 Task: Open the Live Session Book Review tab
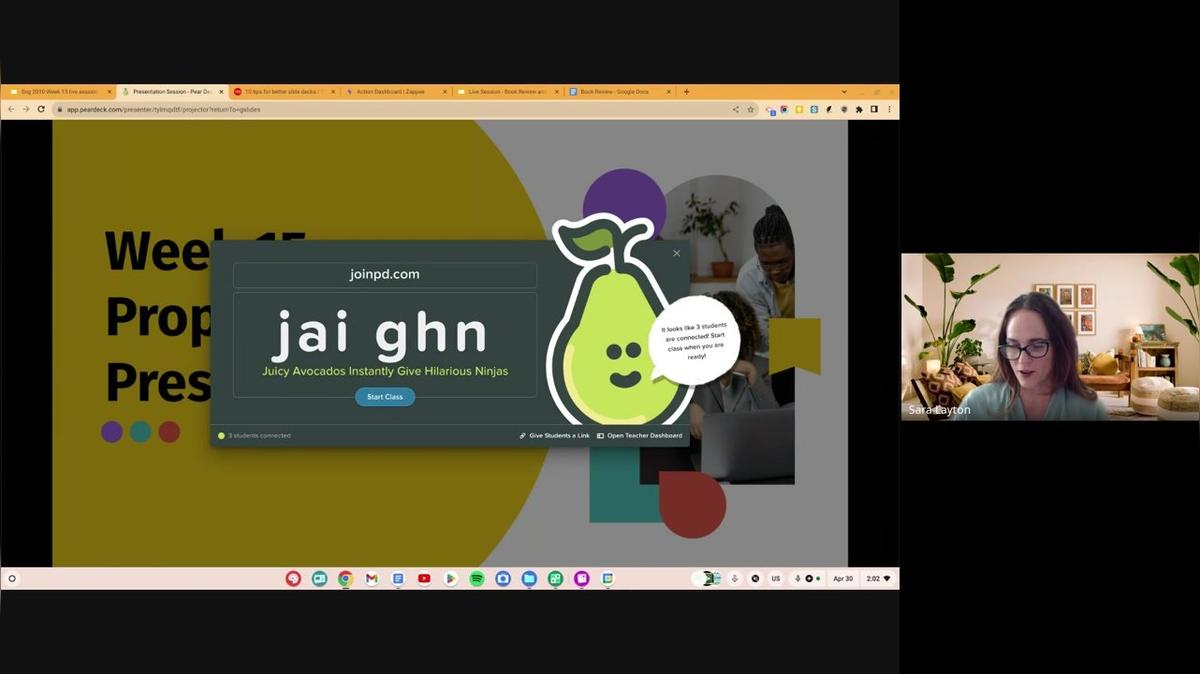click(x=507, y=92)
